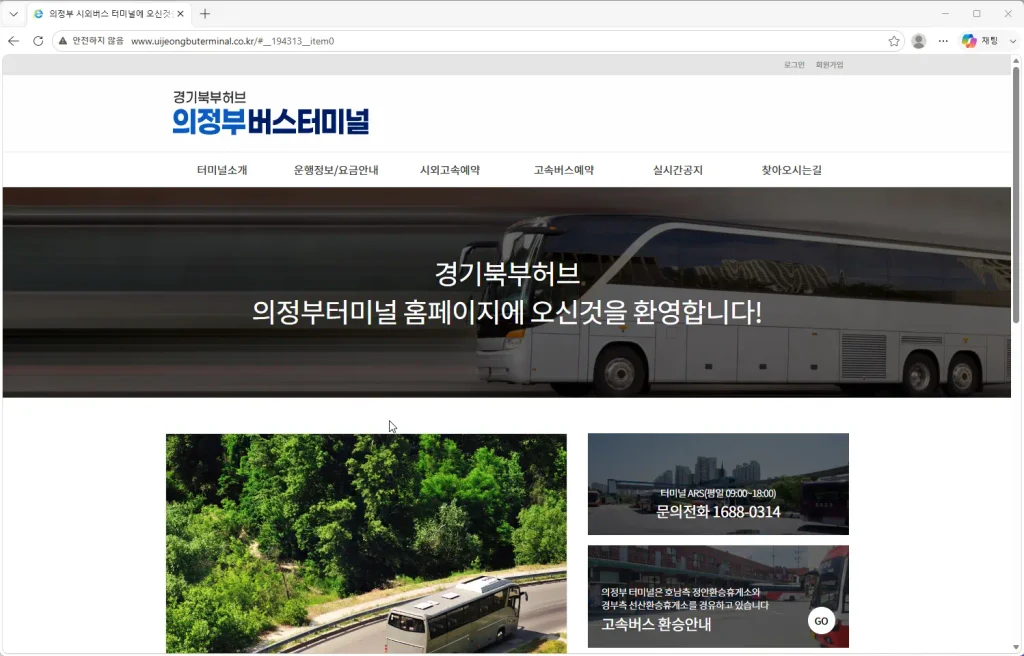Open the 터미널소개 menu

[x=222, y=170]
